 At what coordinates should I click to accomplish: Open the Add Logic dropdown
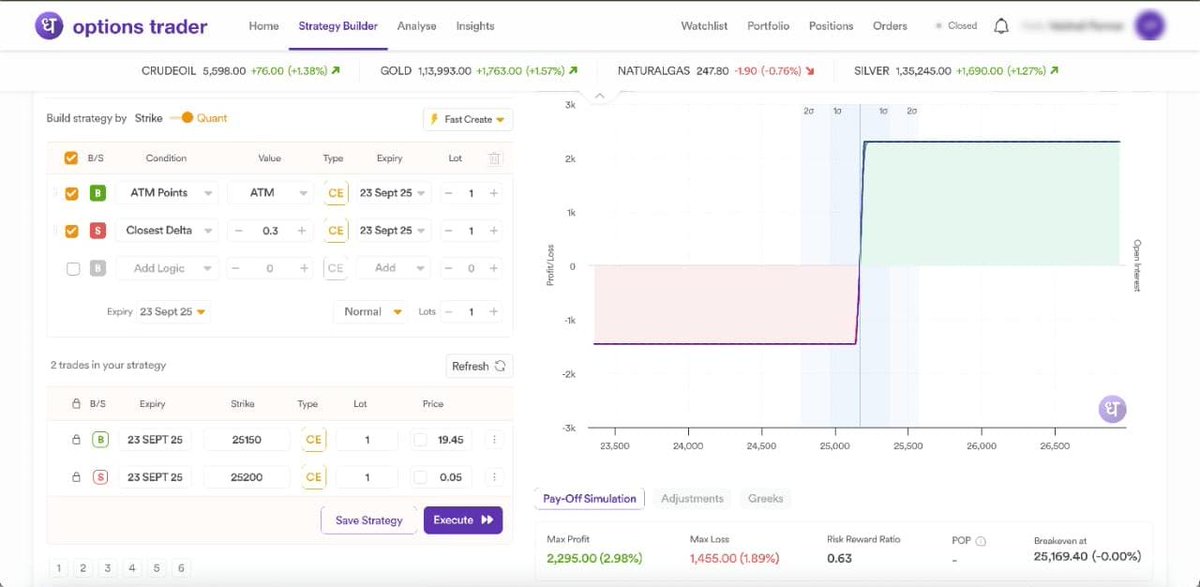(167, 268)
